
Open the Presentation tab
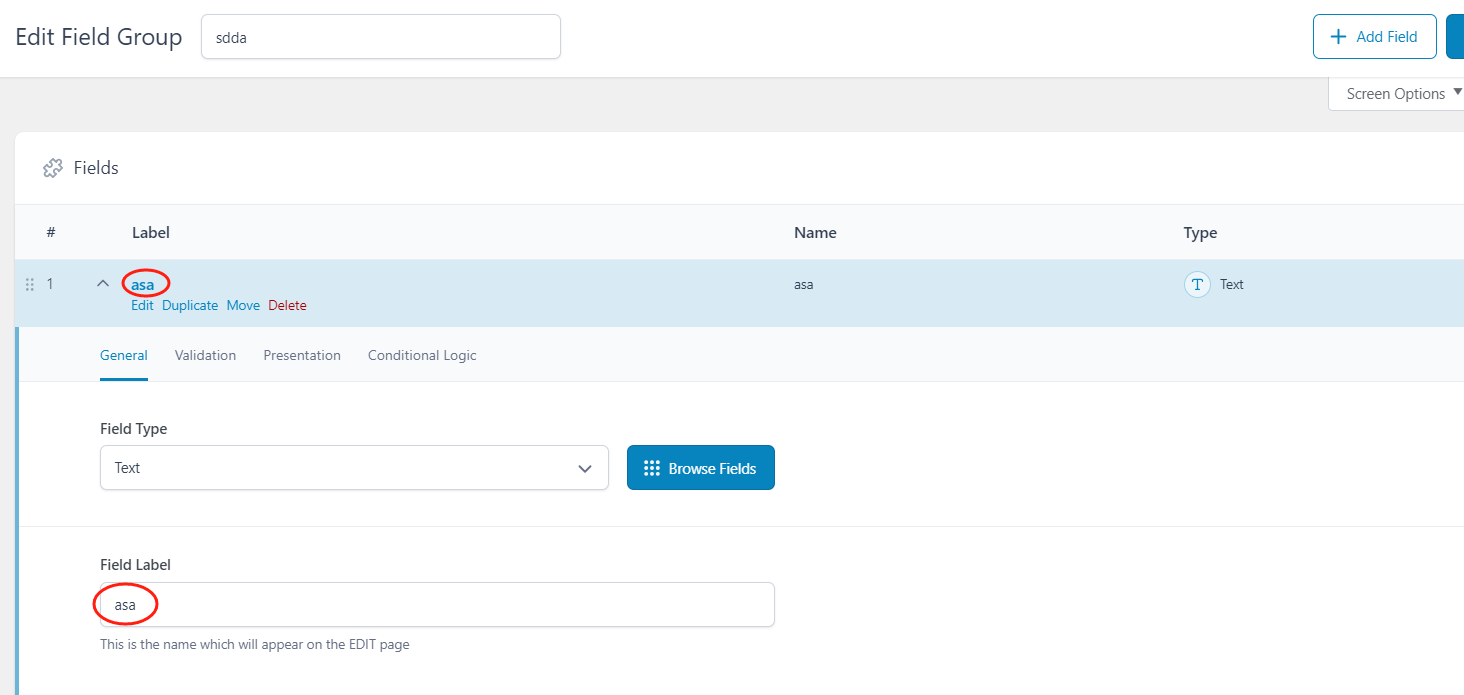pos(302,355)
